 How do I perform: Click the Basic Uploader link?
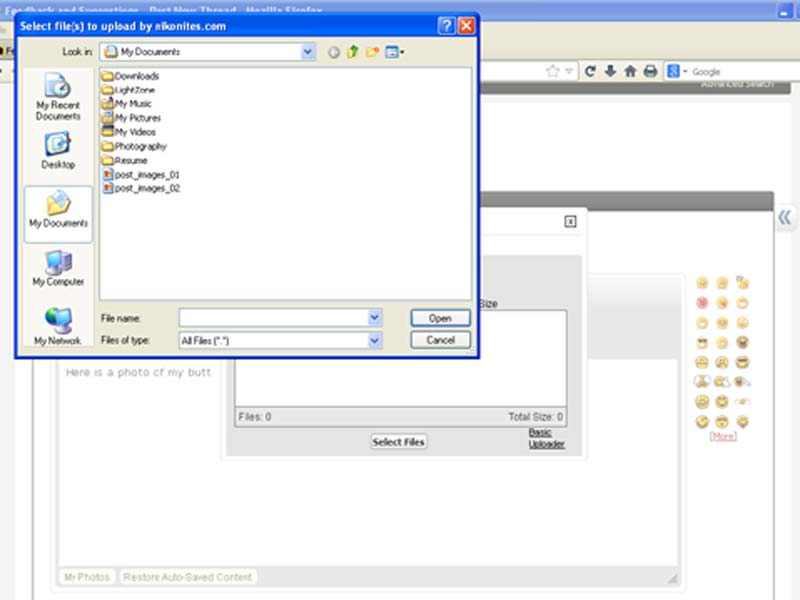pos(546,438)
